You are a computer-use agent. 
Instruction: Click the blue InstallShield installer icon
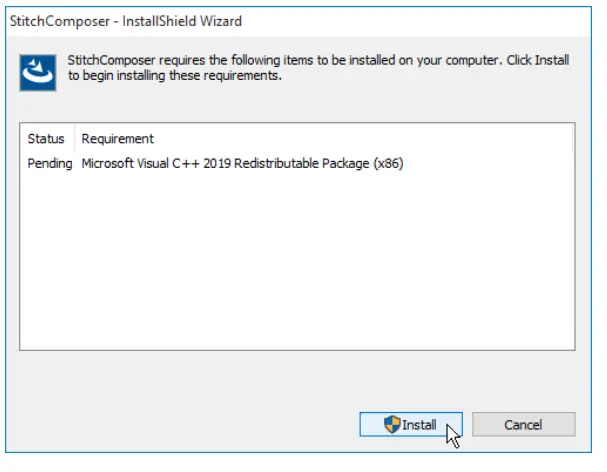(37, 70)
